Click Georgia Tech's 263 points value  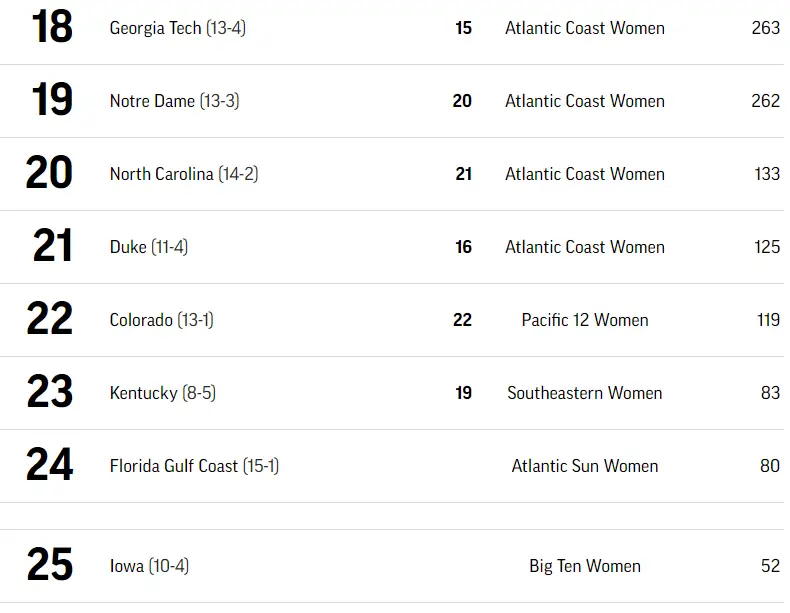(765, 28)
